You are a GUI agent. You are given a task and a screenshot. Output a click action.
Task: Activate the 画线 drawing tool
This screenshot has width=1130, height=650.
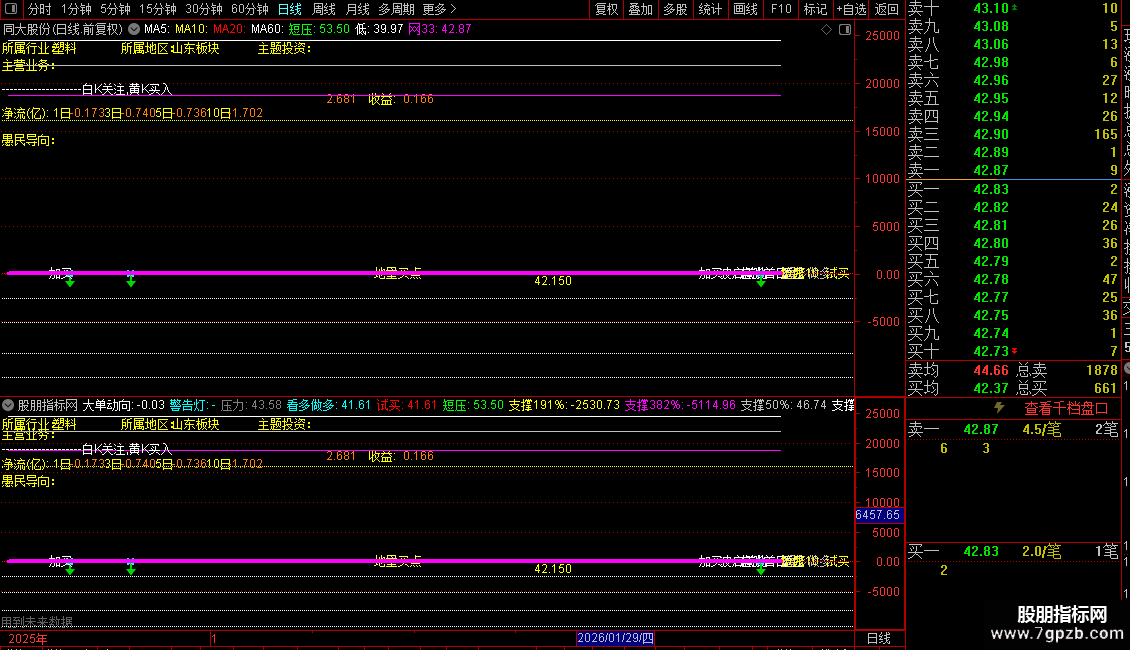pyautogui.click(x=745, y=9)
